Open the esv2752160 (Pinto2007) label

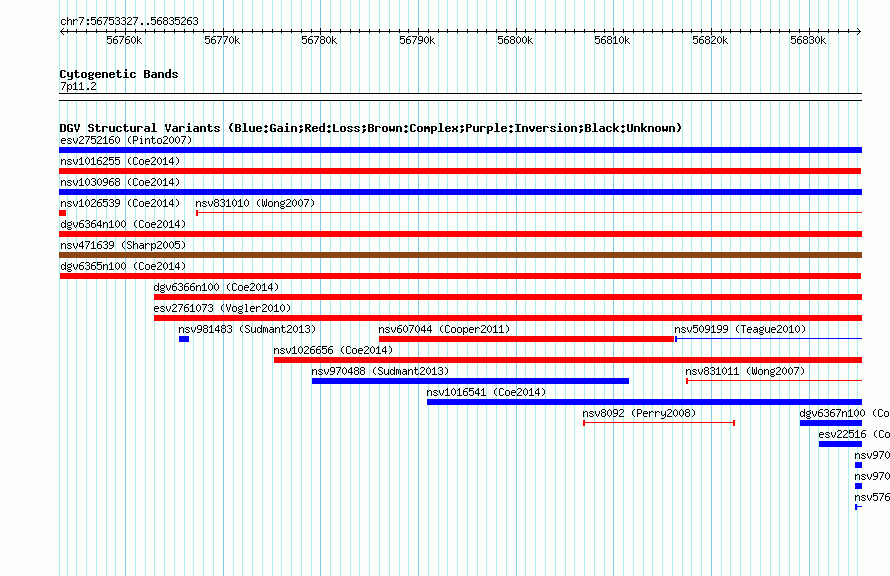(126, 140)
